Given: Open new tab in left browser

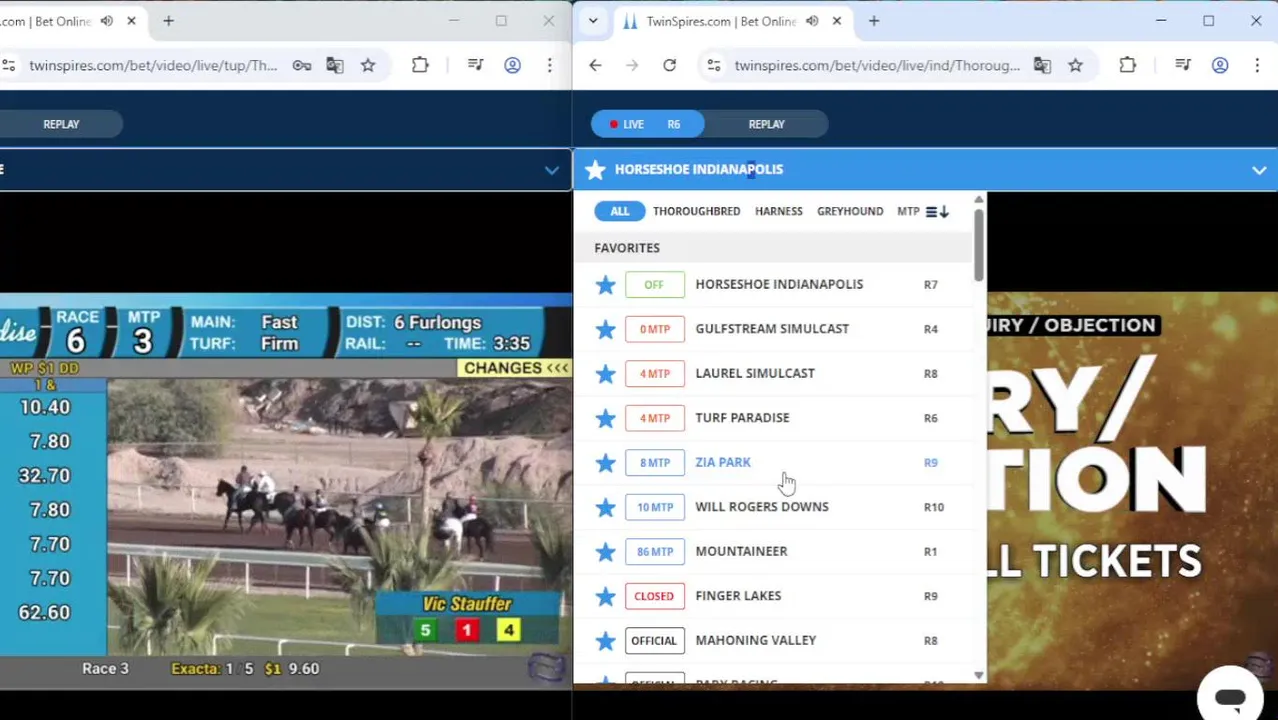Looking at the screenshot, I should click(168, 21).
